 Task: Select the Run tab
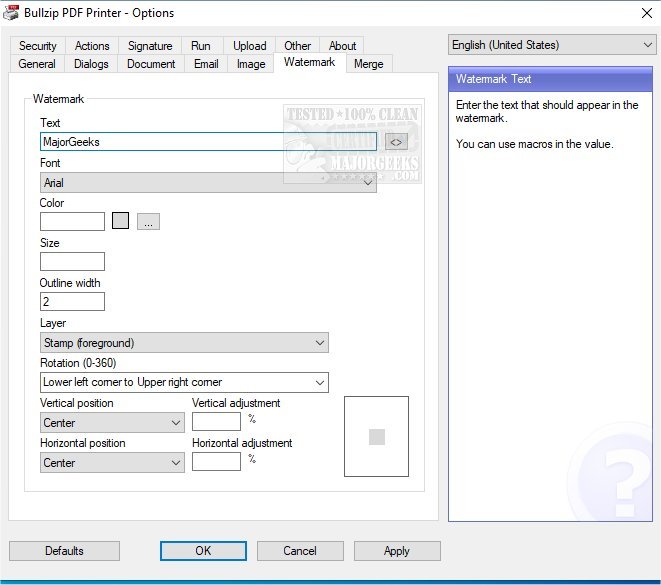point(201,46)
